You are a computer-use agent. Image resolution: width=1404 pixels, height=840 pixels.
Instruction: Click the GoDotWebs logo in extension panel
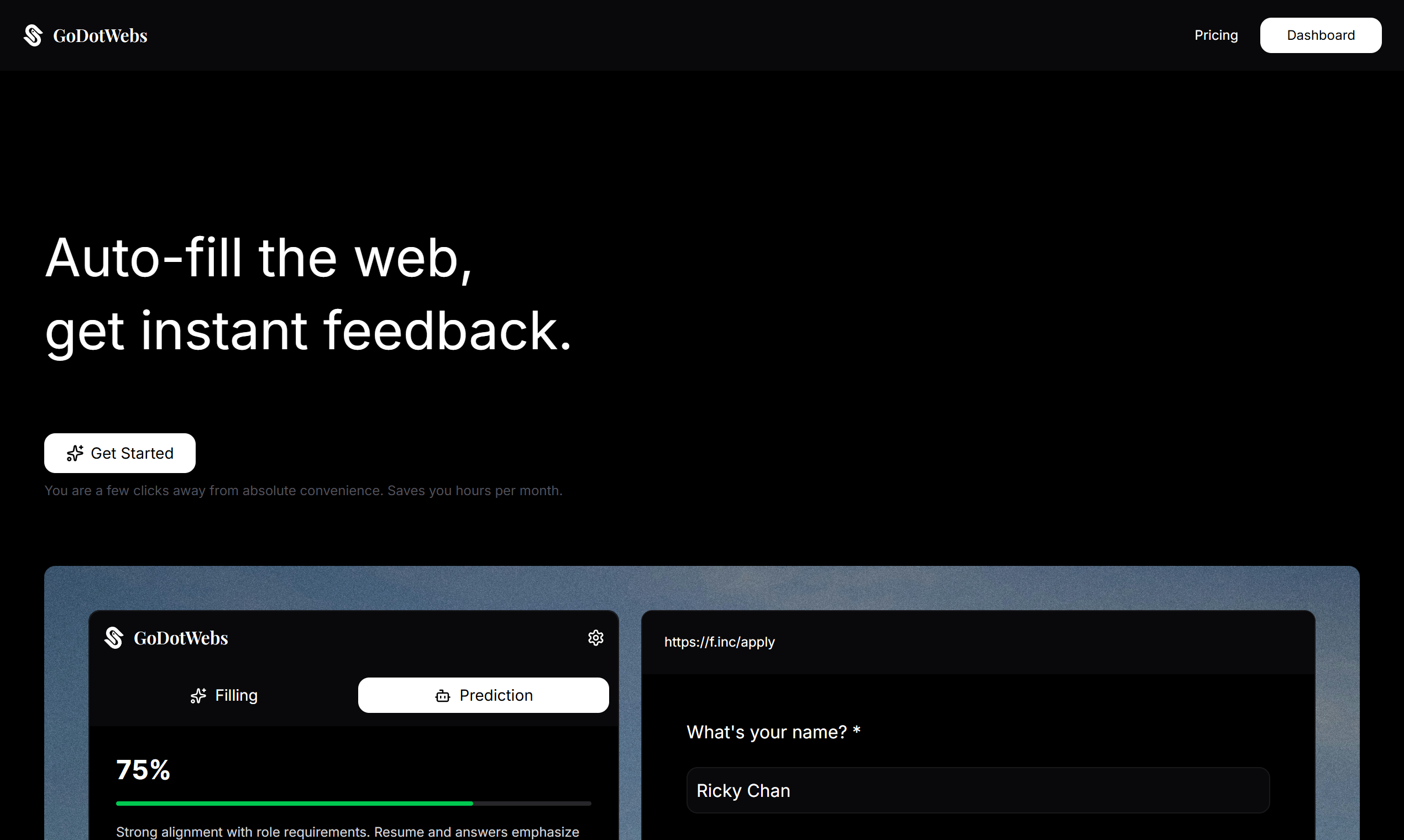point(114,638)
